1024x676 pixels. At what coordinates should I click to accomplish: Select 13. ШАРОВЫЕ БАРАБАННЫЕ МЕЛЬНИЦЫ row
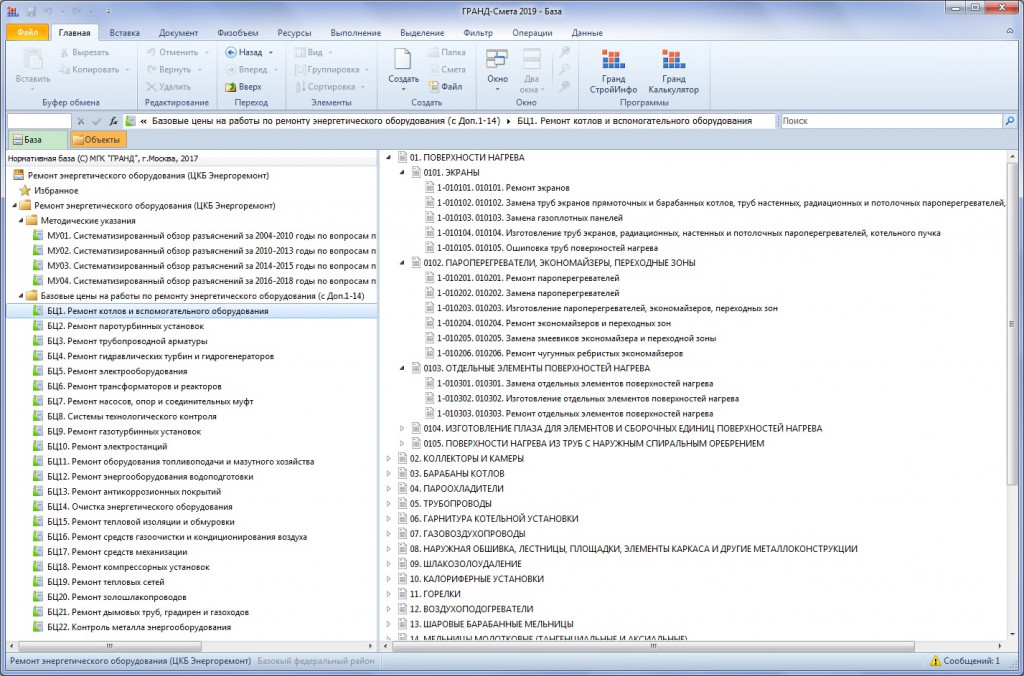pos(486,624)
